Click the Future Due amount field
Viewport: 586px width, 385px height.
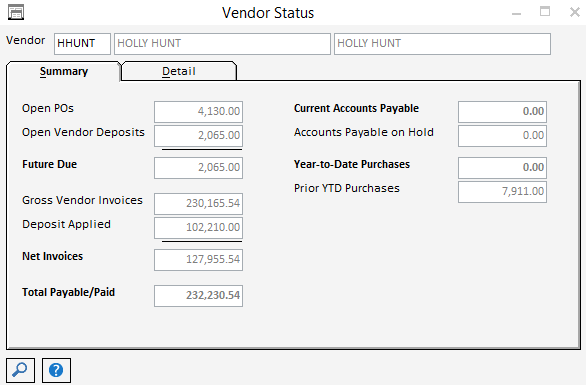coord(198,167)
